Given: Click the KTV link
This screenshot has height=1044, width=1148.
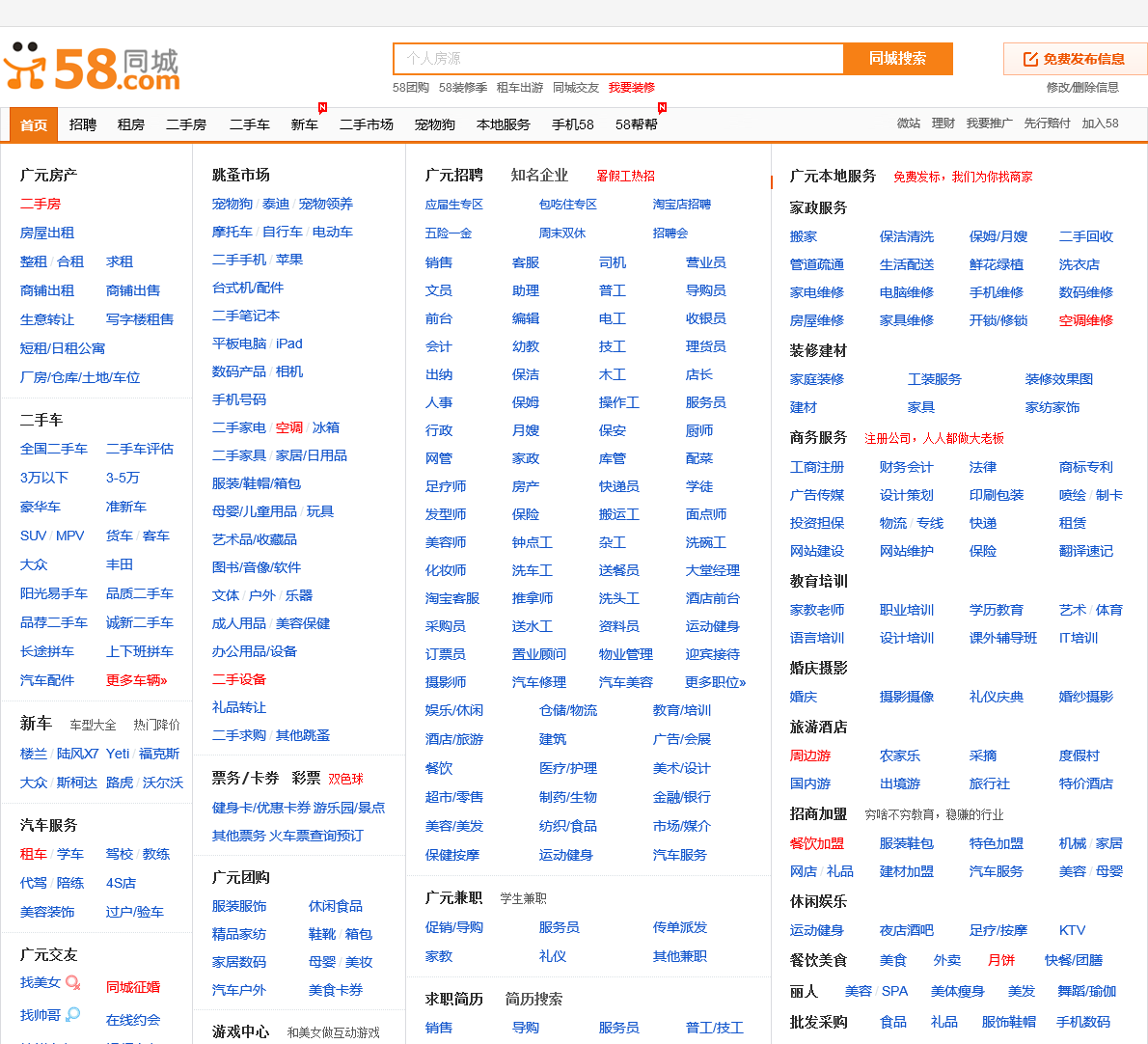Looking at the screenshot, I should coord(1072,930).
